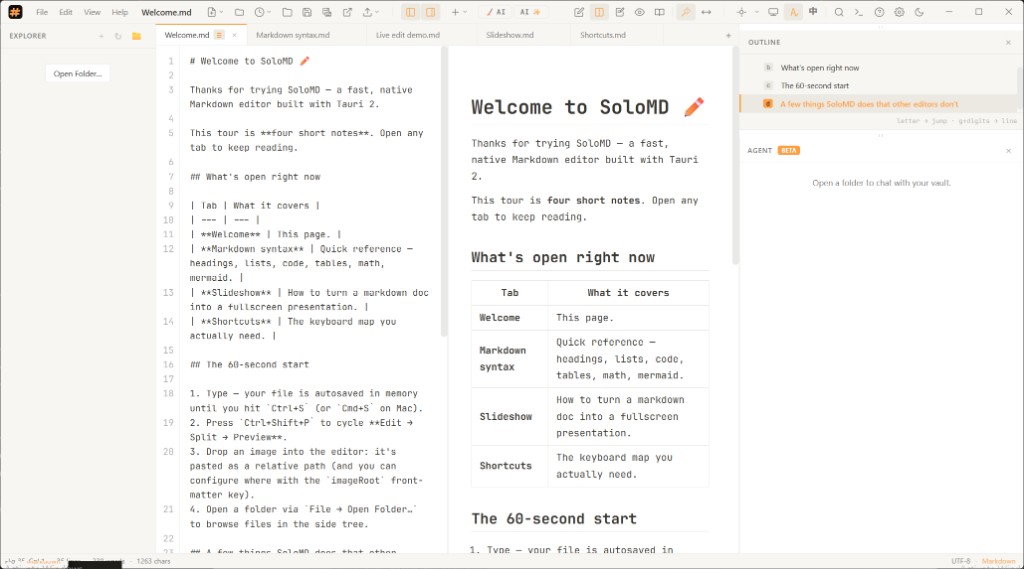Click the preview pane vertical scrollbar
Image resolution: width=1024 pixels, height=569 pixels.
[x=735, y=155]
